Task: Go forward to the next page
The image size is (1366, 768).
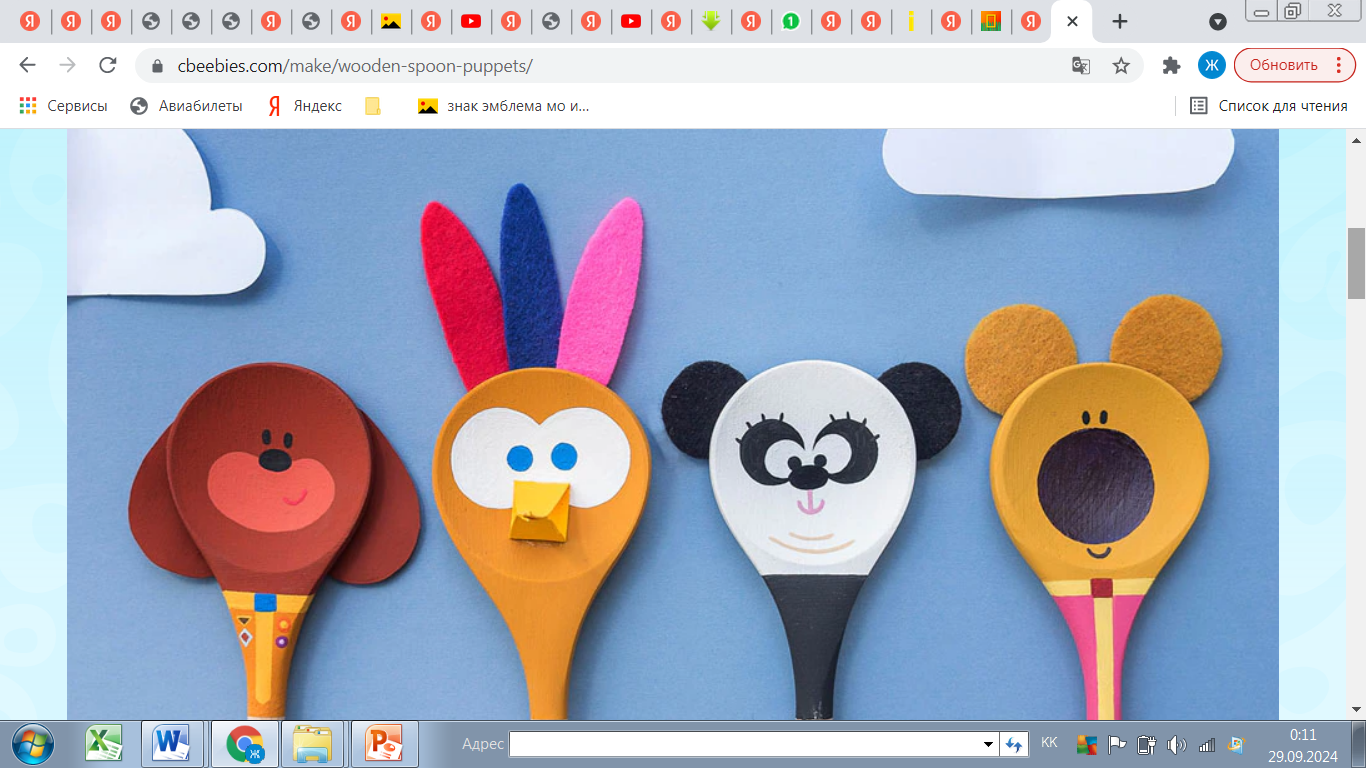Action: [67, 65]
